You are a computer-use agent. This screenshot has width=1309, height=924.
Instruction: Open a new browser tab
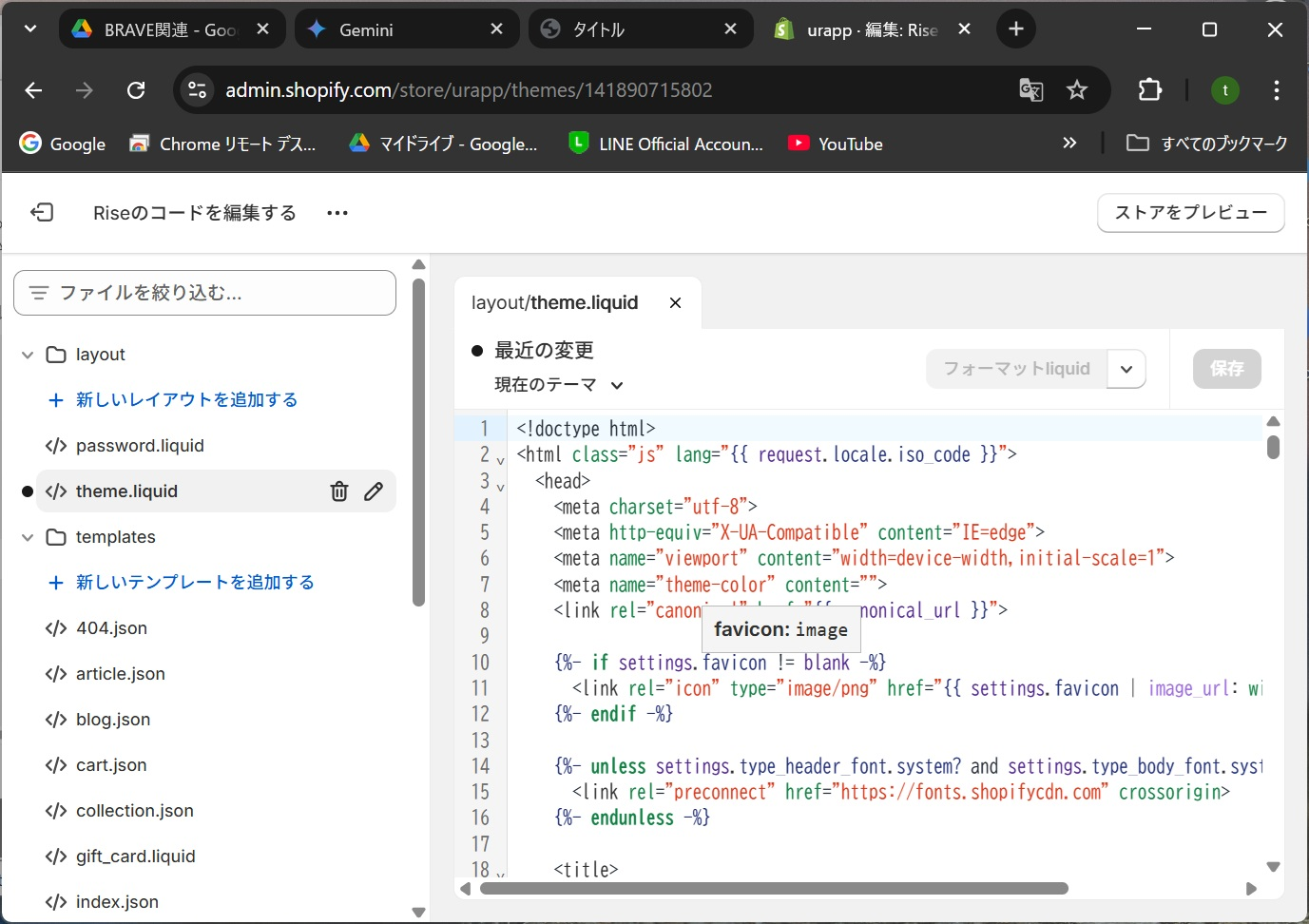point(1016,29)
